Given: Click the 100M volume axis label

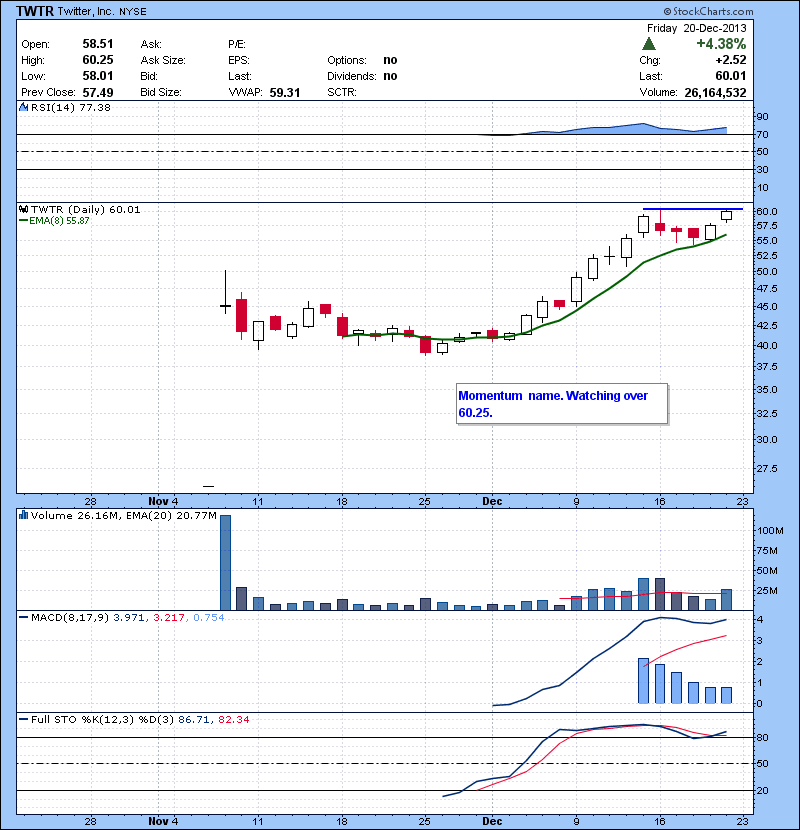Looking at the screenshot, I should tap(770, 530).
